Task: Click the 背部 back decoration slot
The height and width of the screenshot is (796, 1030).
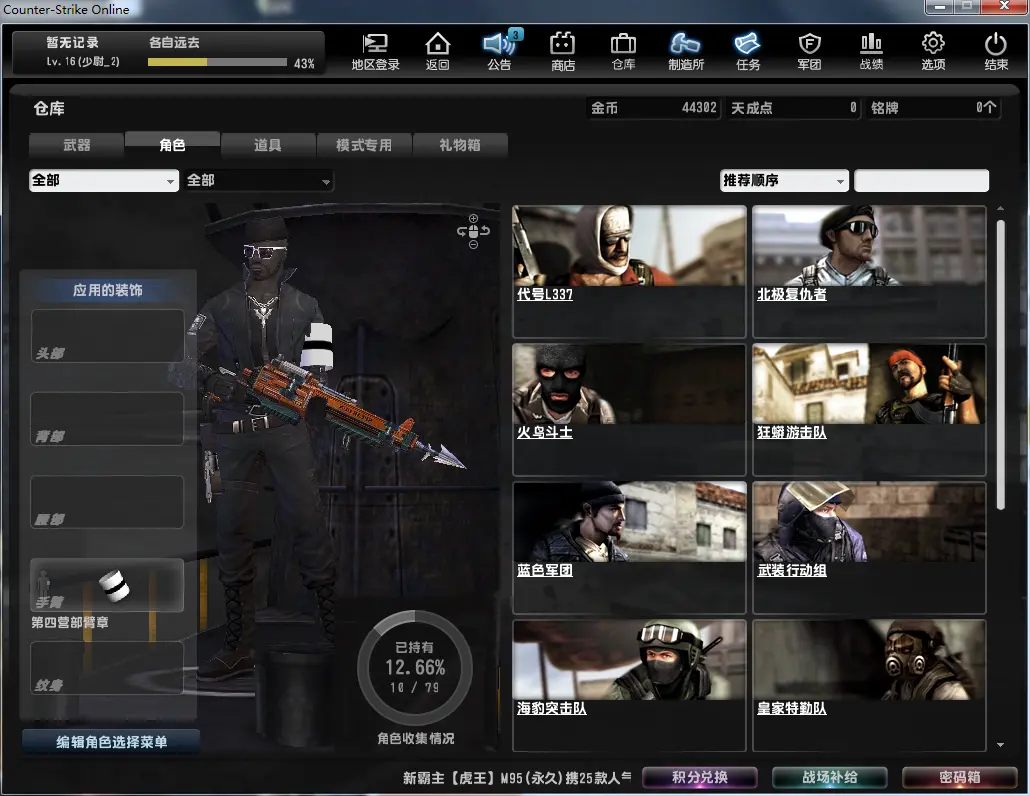Action: (x=107, y=419)
